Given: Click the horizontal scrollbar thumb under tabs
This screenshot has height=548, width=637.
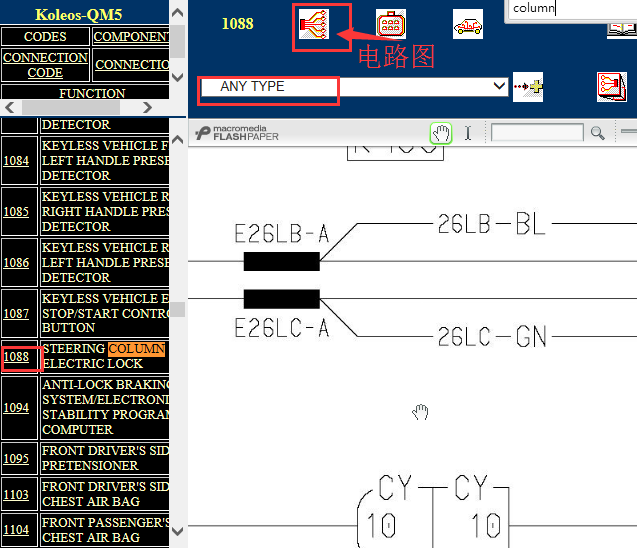Looking at the screenshot, I should tap(71, 108).
